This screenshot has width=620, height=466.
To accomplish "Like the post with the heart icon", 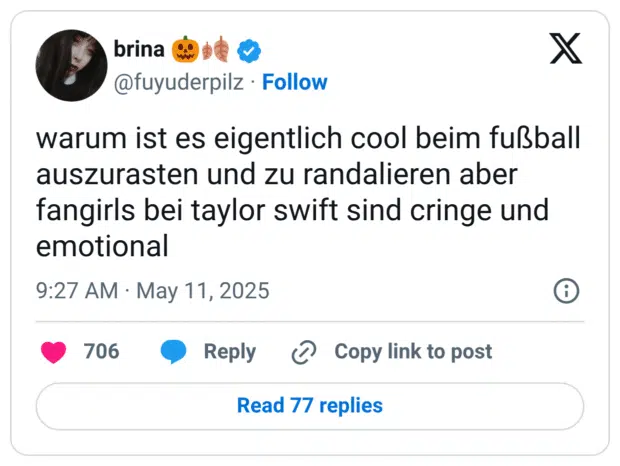I will point(53,352).
